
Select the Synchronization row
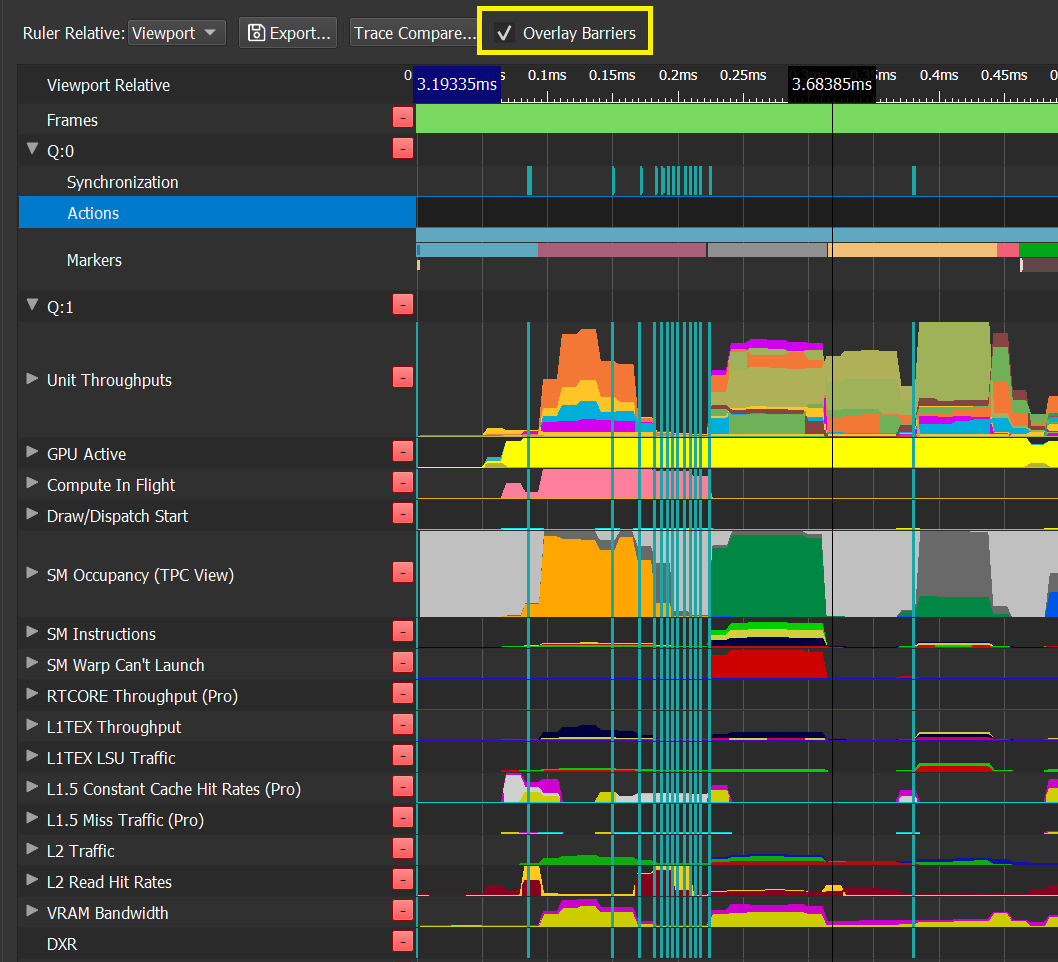122,182
